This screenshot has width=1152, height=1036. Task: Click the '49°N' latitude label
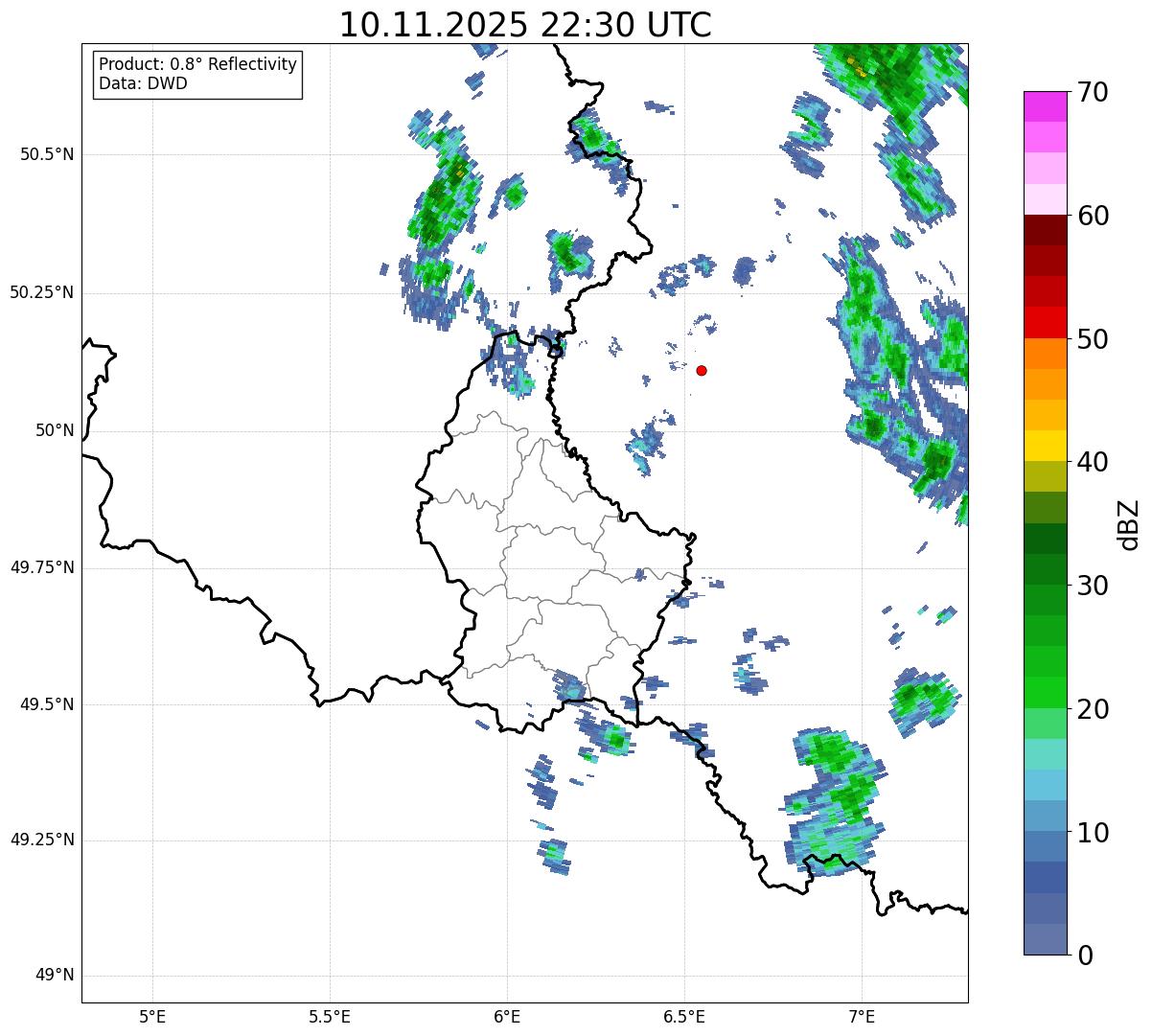pyautogui.click(x=55, y=976)
